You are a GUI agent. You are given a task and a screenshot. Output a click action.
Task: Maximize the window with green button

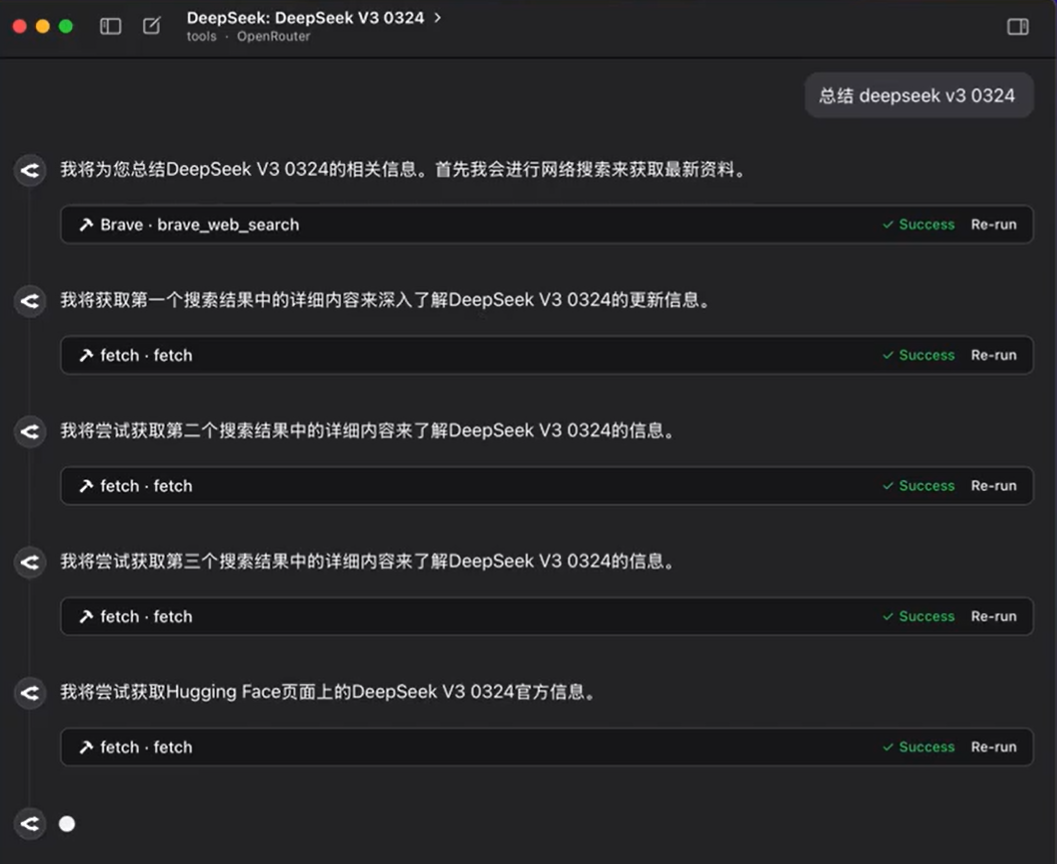[65, 26]
